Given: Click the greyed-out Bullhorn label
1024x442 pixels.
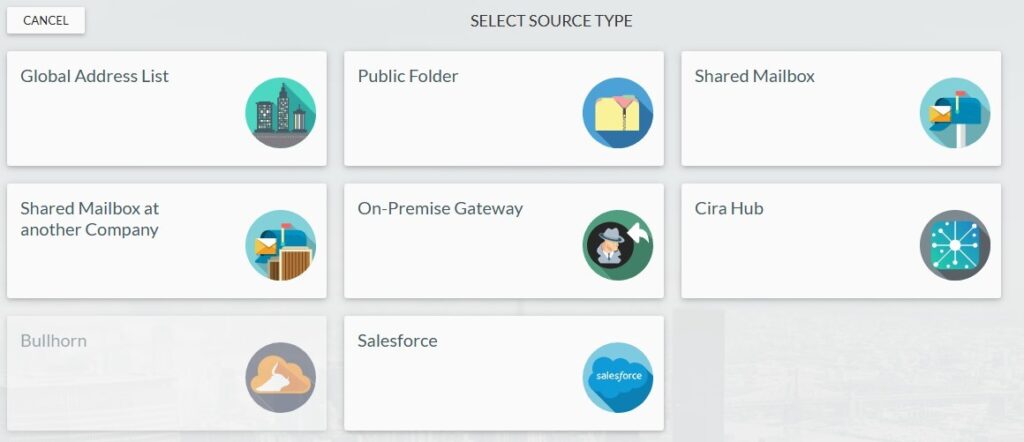Looking at the screenshot, I should point(54,341).
